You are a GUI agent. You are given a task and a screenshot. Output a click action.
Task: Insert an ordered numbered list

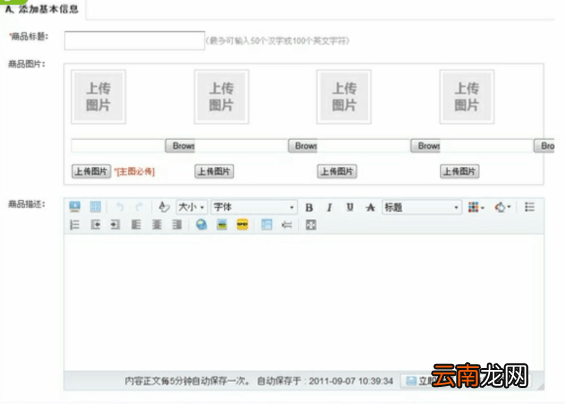74,225
